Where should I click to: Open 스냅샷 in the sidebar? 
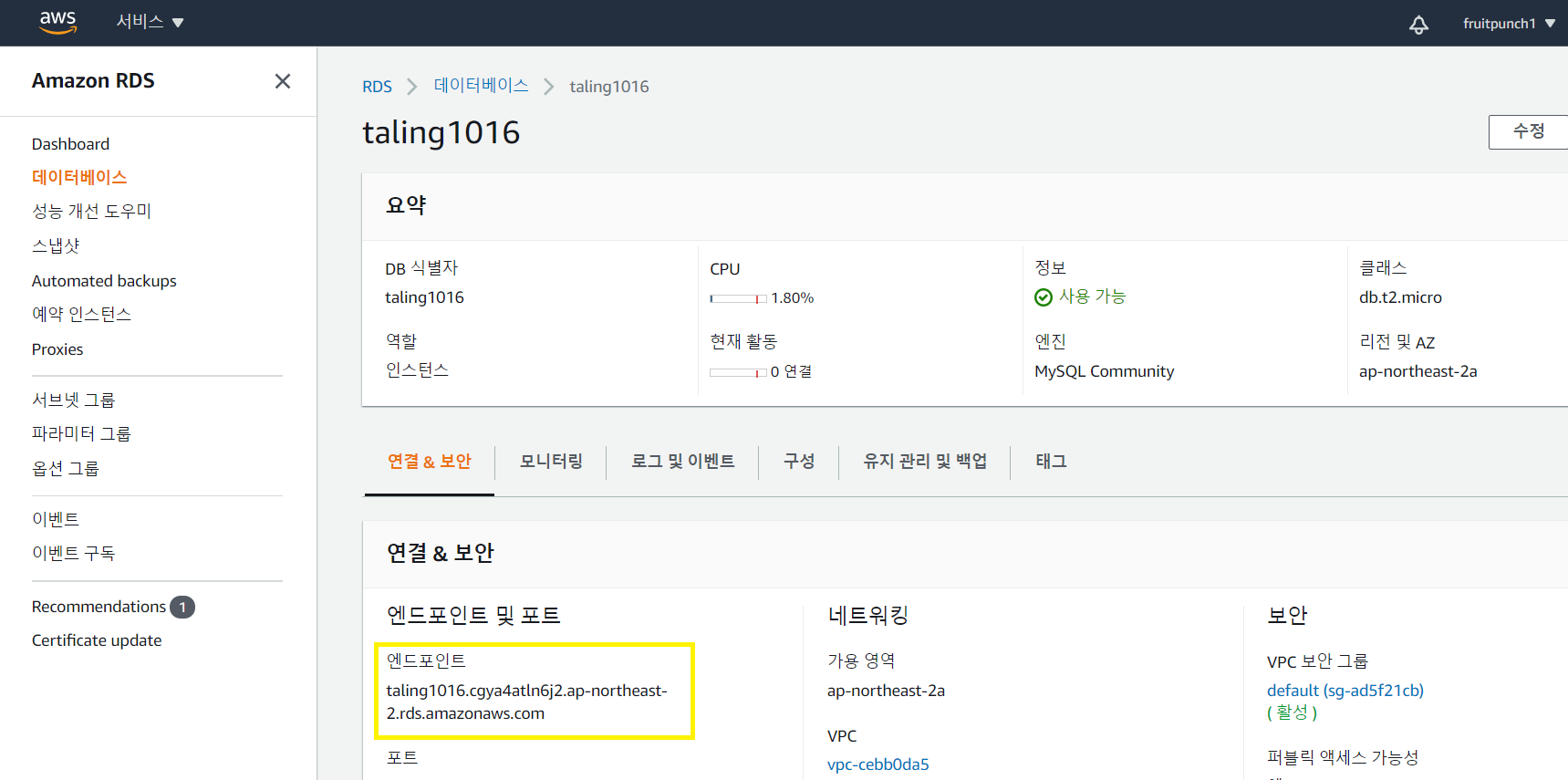point(56,246)
